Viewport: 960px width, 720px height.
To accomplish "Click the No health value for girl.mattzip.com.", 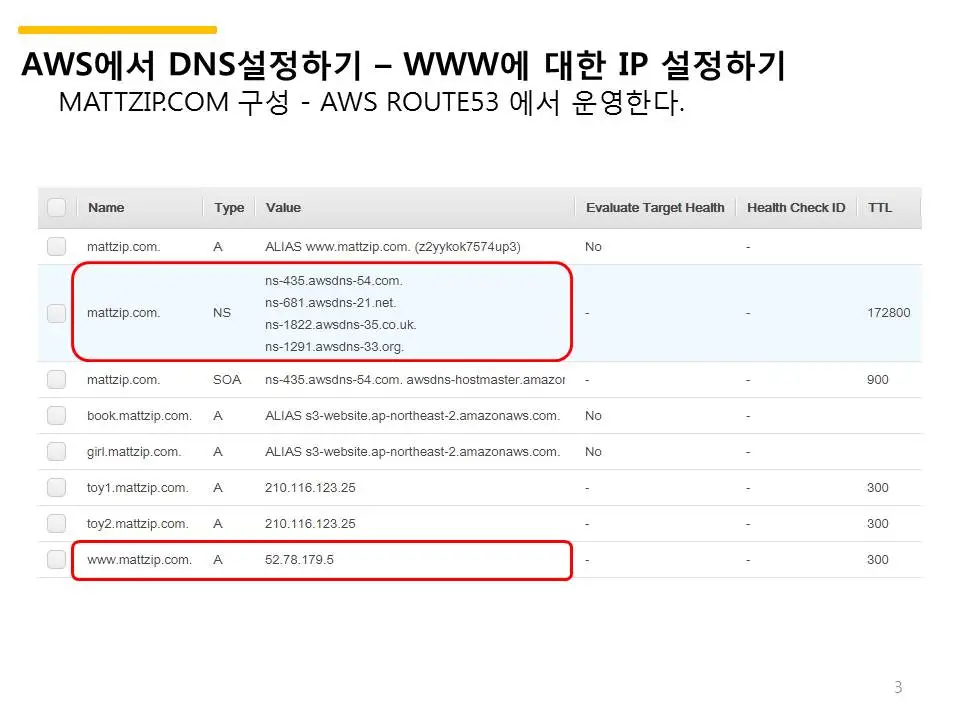I will 593,452.
